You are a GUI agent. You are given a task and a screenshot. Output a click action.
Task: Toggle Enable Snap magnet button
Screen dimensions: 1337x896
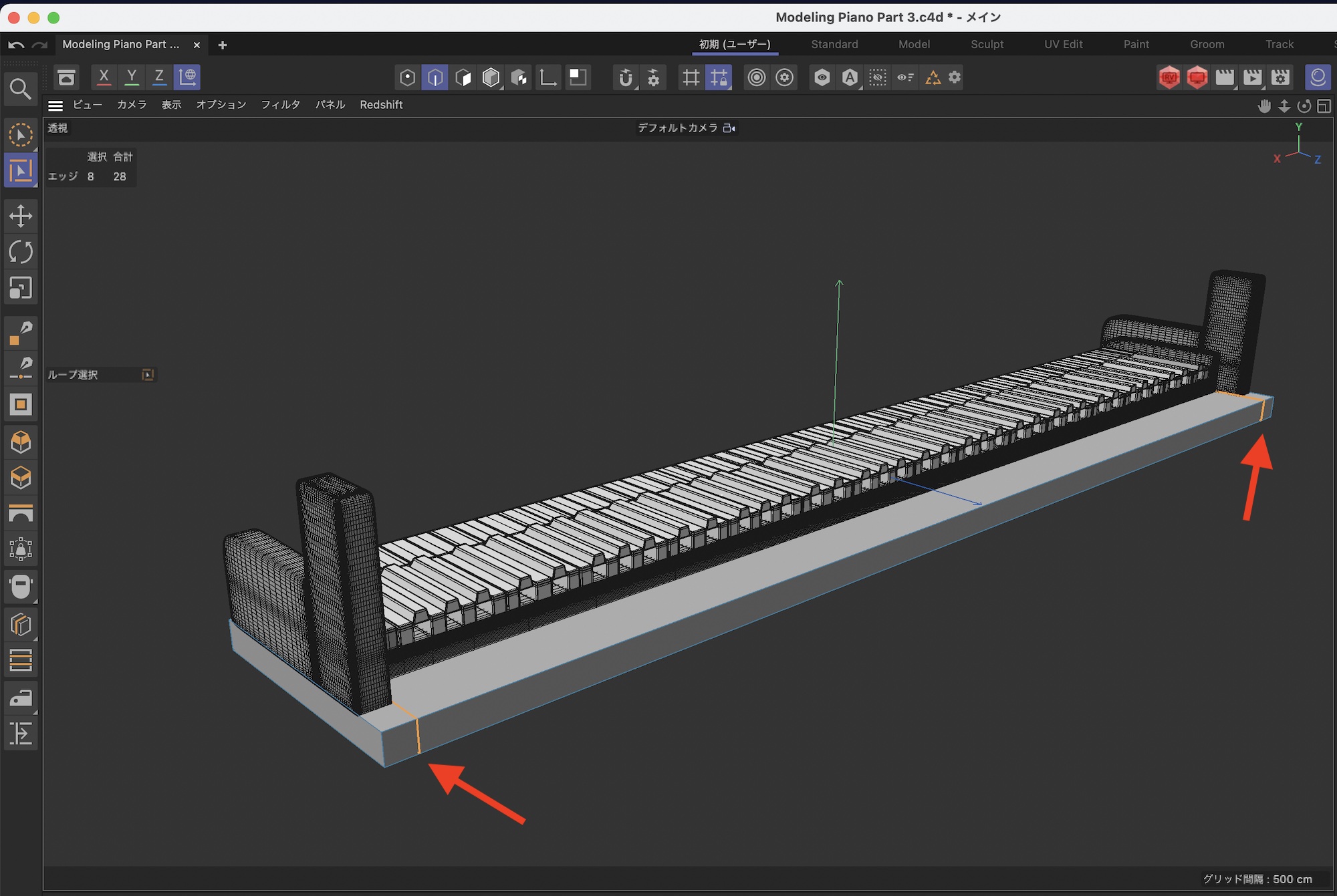click(625, 78)
